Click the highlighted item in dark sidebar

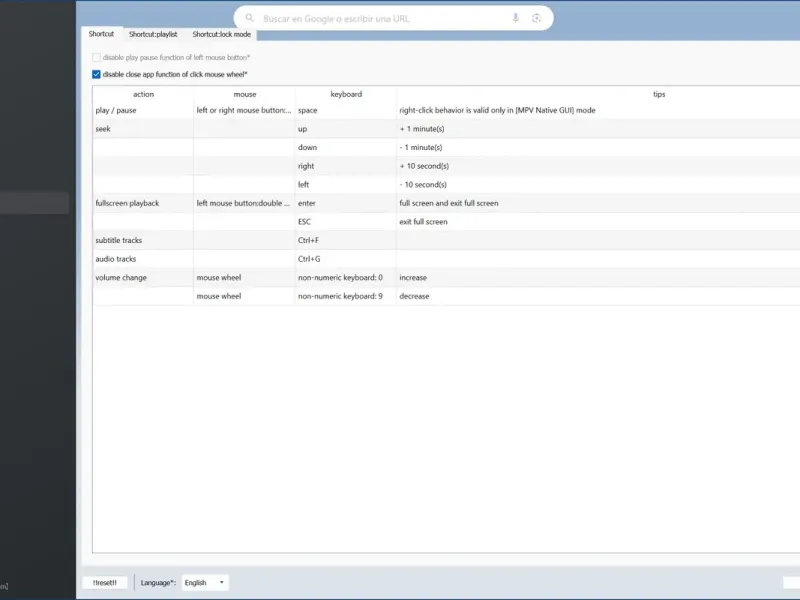34,203
